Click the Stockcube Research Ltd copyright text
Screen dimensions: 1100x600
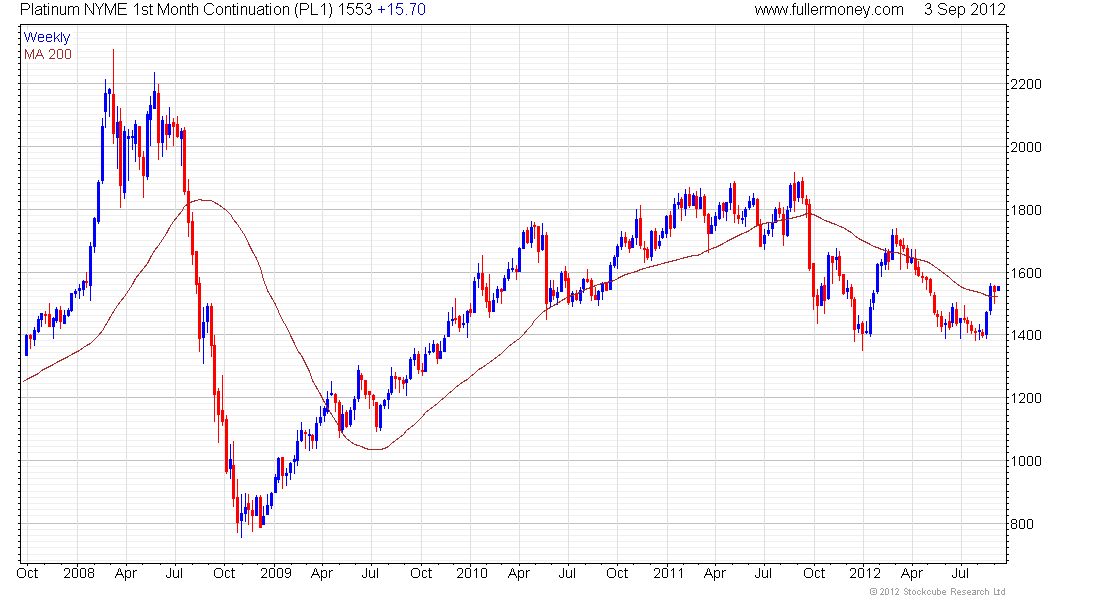(937, 592)
